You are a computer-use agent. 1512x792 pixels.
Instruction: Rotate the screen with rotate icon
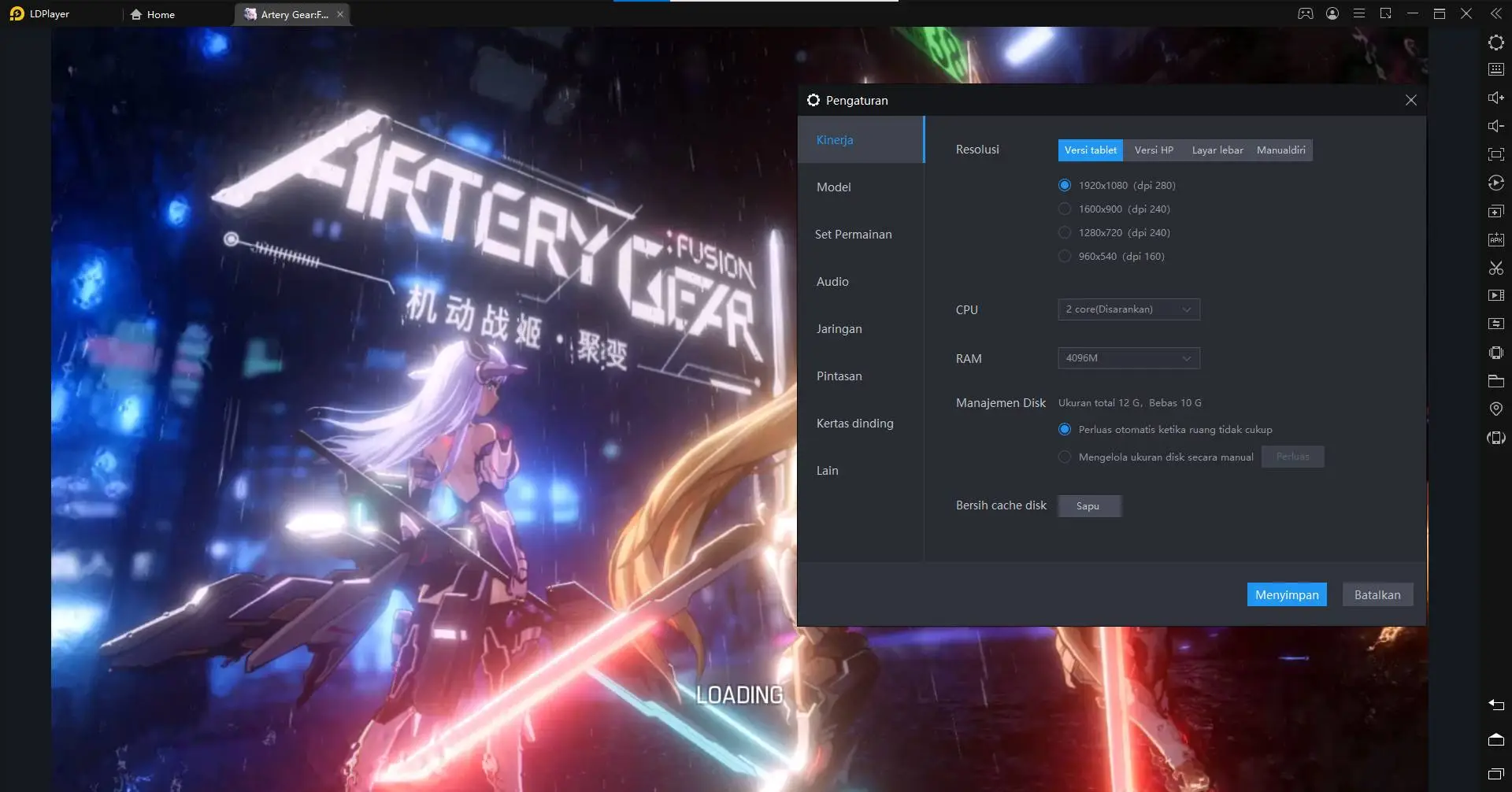[x=1495, y=438]
